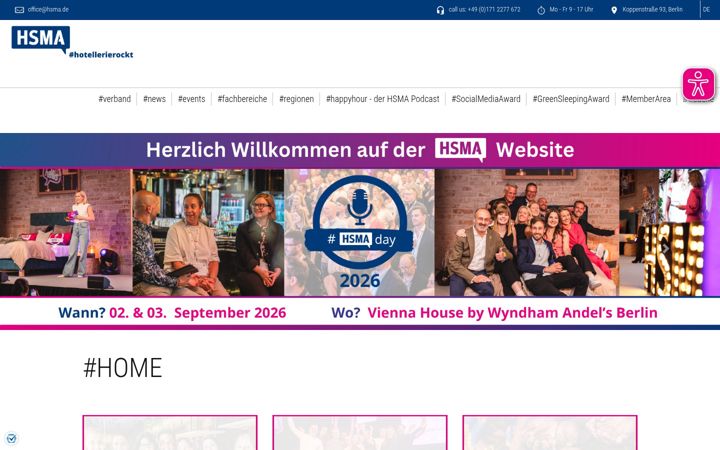Image resolution: width=720 pixels, height=450 pixels.
Task: Click the location pin icon
Action: pyautogui.click(x=614, y=10)
